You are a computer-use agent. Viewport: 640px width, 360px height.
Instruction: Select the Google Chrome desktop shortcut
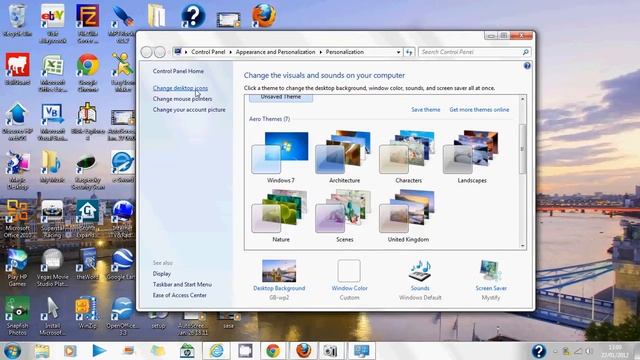tap(87, 73)
